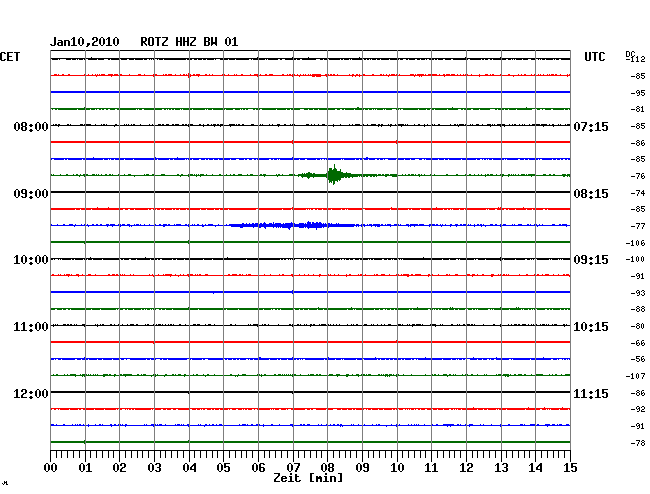Click the DC value -107
The height and width of the screenshot is (494, 650).
point(635,376)
